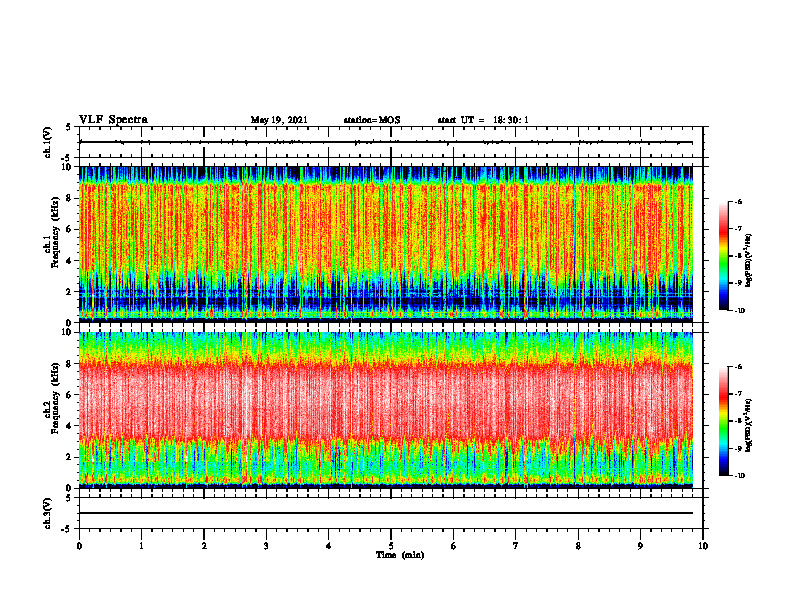Select time axis tick label "1"

(141, 546)
